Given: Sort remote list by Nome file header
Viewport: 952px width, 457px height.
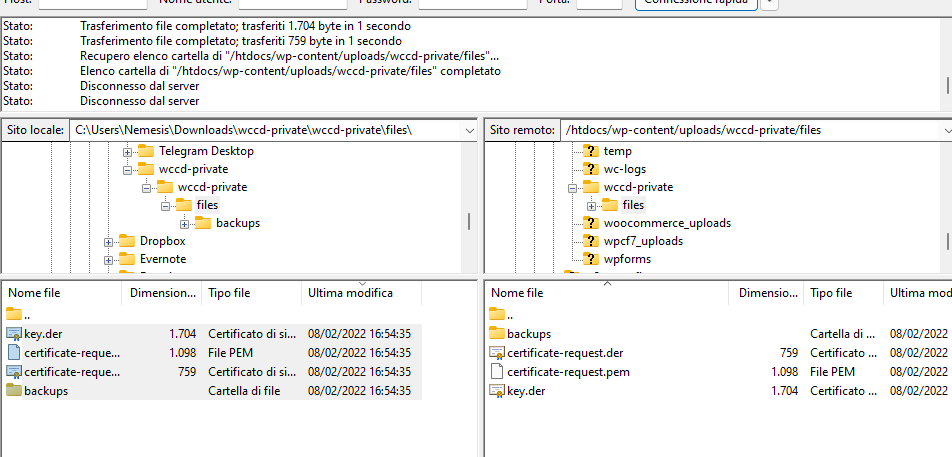Looking at the screenshot, I should (x=517, y=293).
